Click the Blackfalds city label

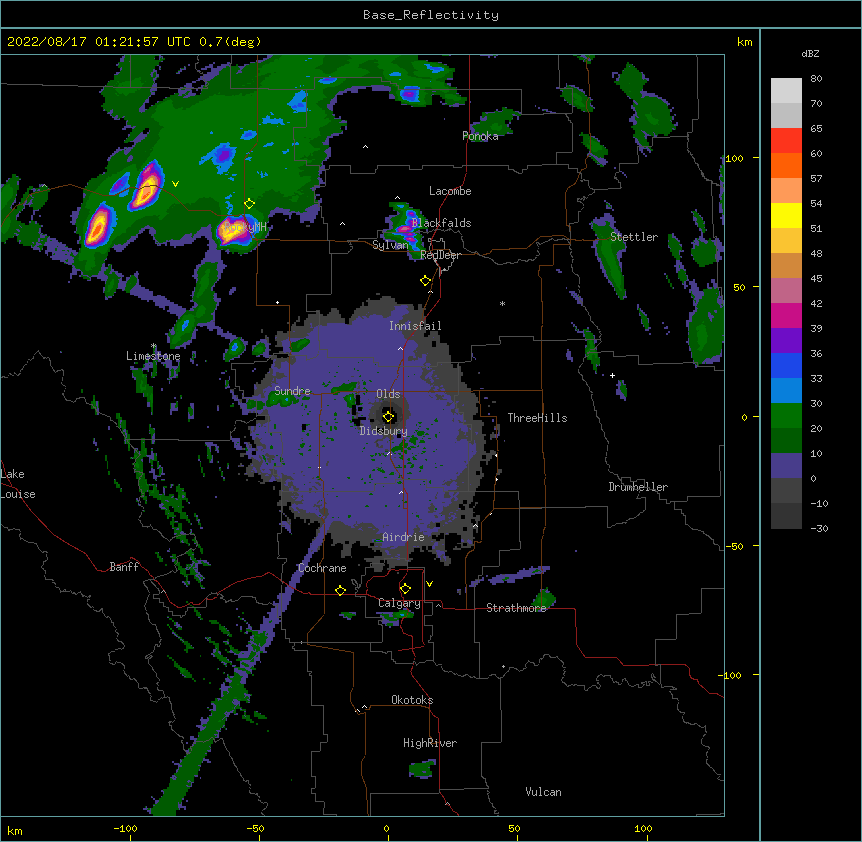click(x=441, y=223)
